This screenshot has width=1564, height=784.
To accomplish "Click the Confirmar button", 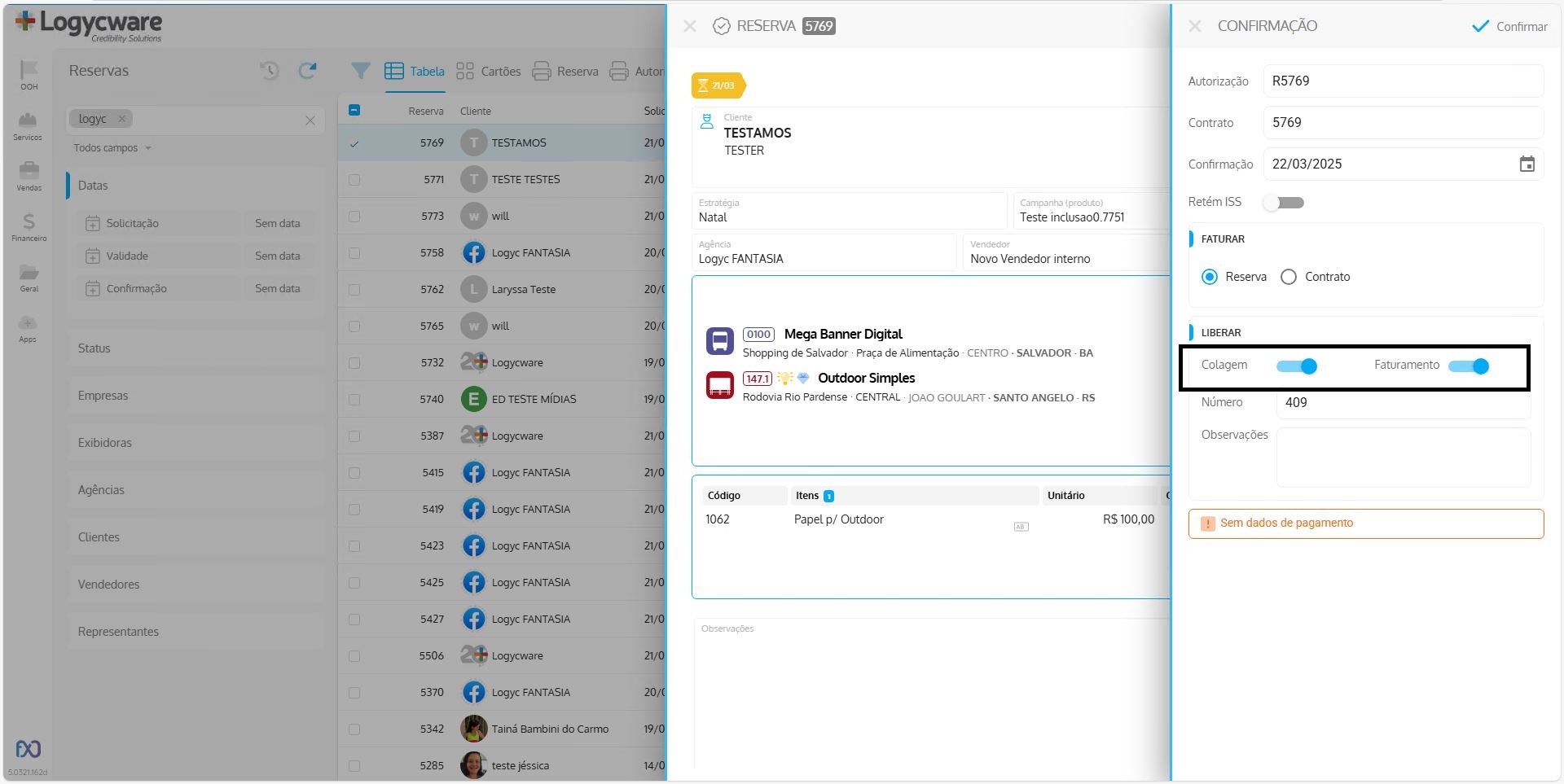I will point(1509,26).
